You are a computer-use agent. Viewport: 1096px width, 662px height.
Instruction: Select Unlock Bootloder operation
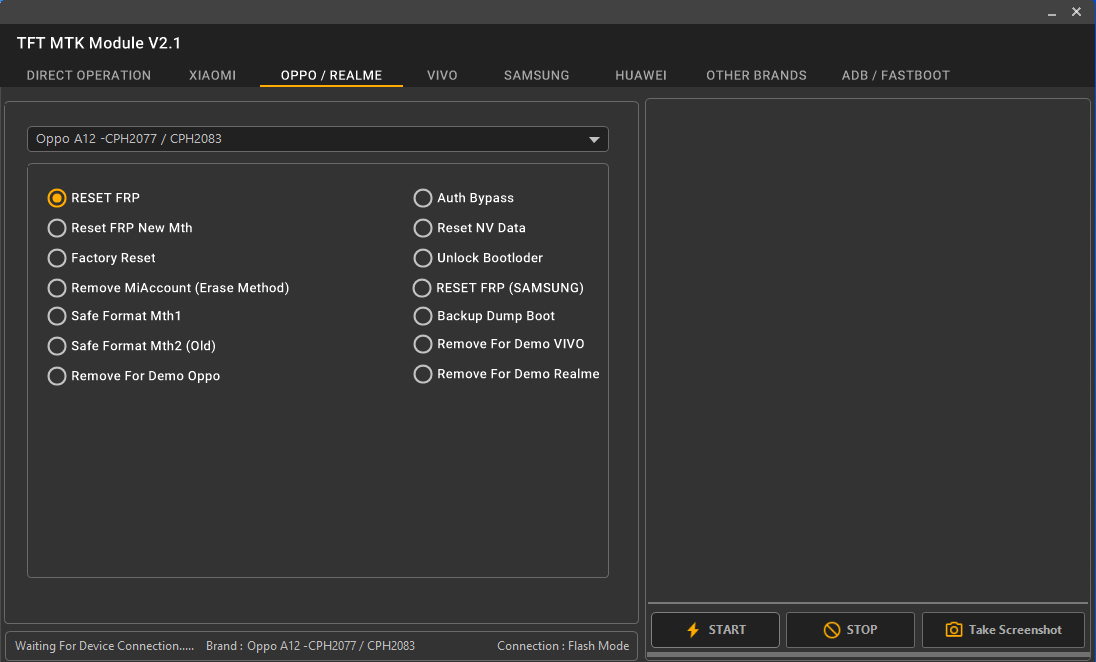tap(422, 258)
